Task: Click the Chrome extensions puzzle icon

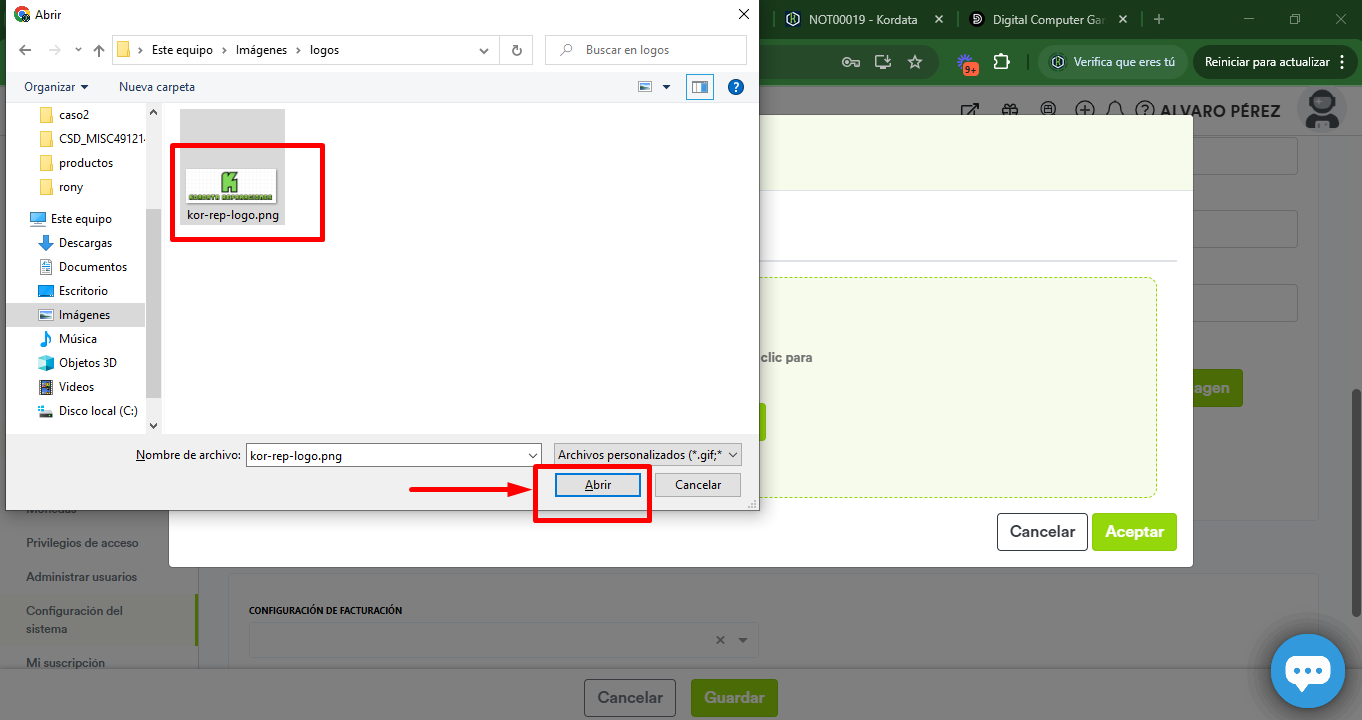Action: (x=1001, y=62)
